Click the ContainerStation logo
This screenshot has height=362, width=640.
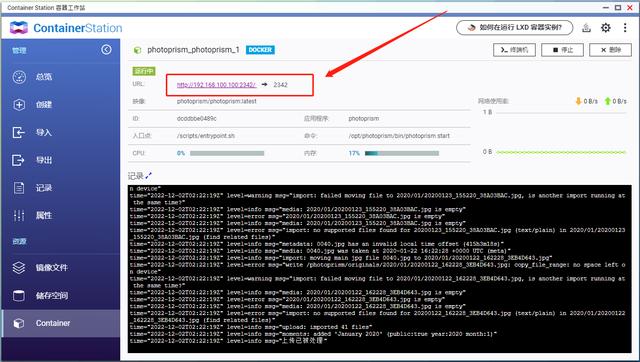(66, 28)
